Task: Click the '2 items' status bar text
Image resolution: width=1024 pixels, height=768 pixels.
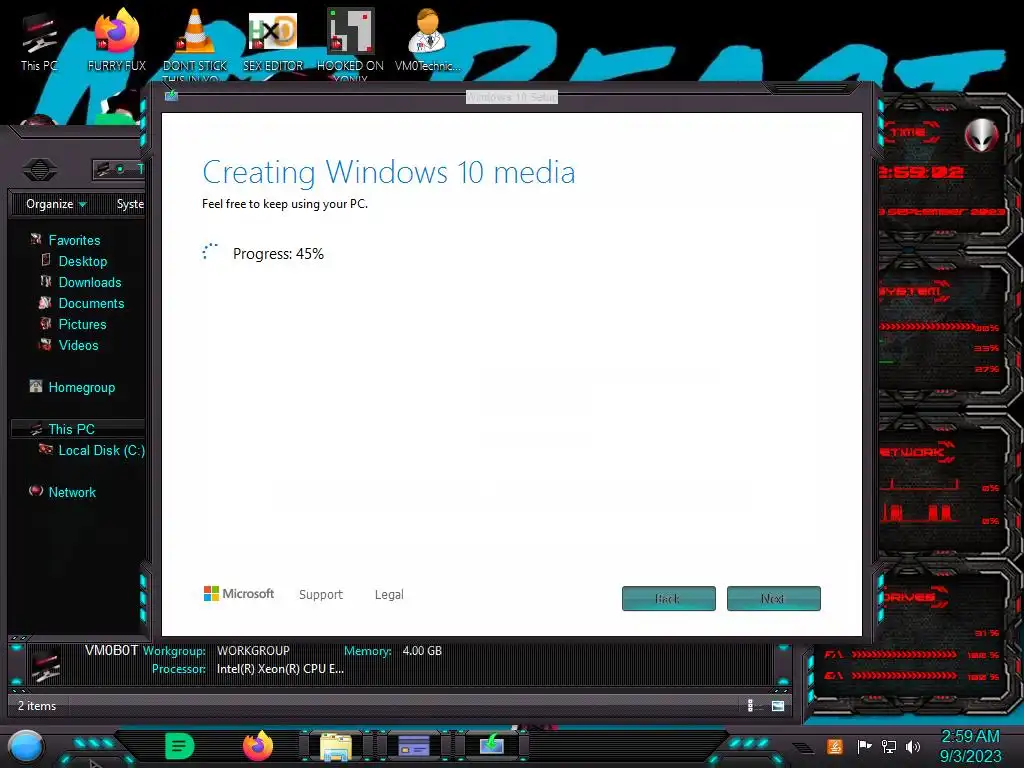Action: (37, 706)
